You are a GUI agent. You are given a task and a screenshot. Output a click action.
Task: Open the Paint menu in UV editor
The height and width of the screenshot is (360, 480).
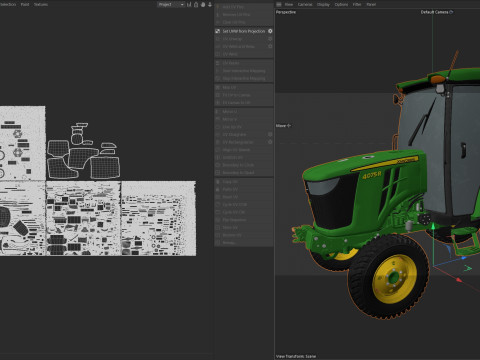(x=25, y=4)
